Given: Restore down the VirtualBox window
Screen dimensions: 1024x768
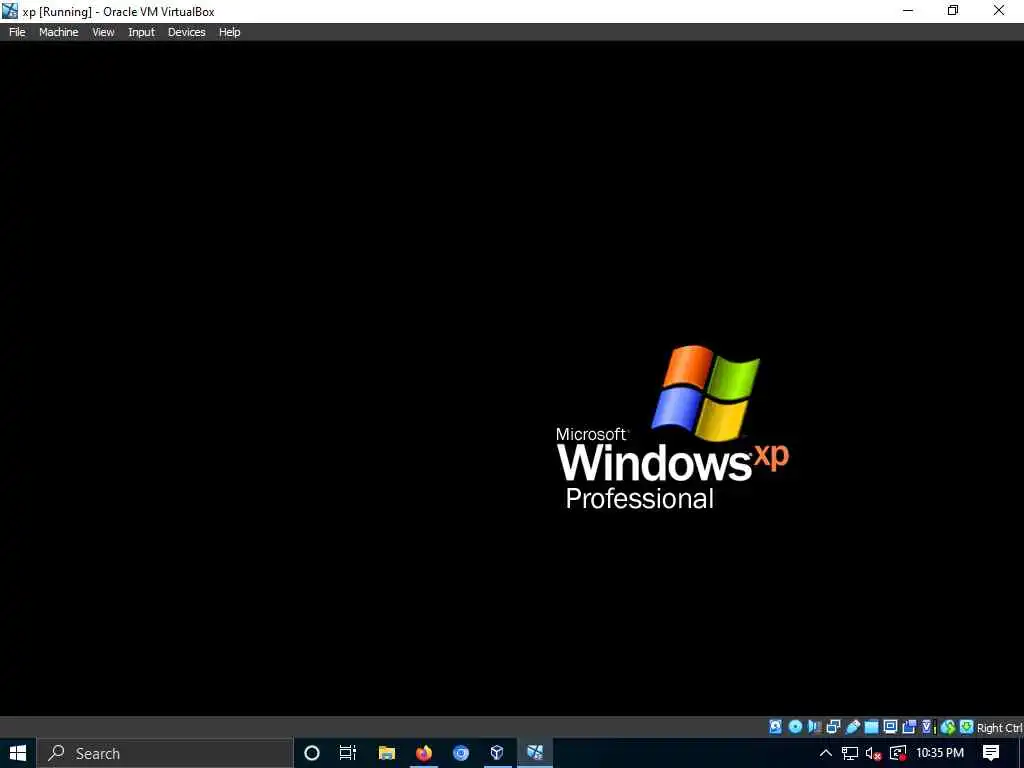Looking at the screenshot, I should pos(953,10).
